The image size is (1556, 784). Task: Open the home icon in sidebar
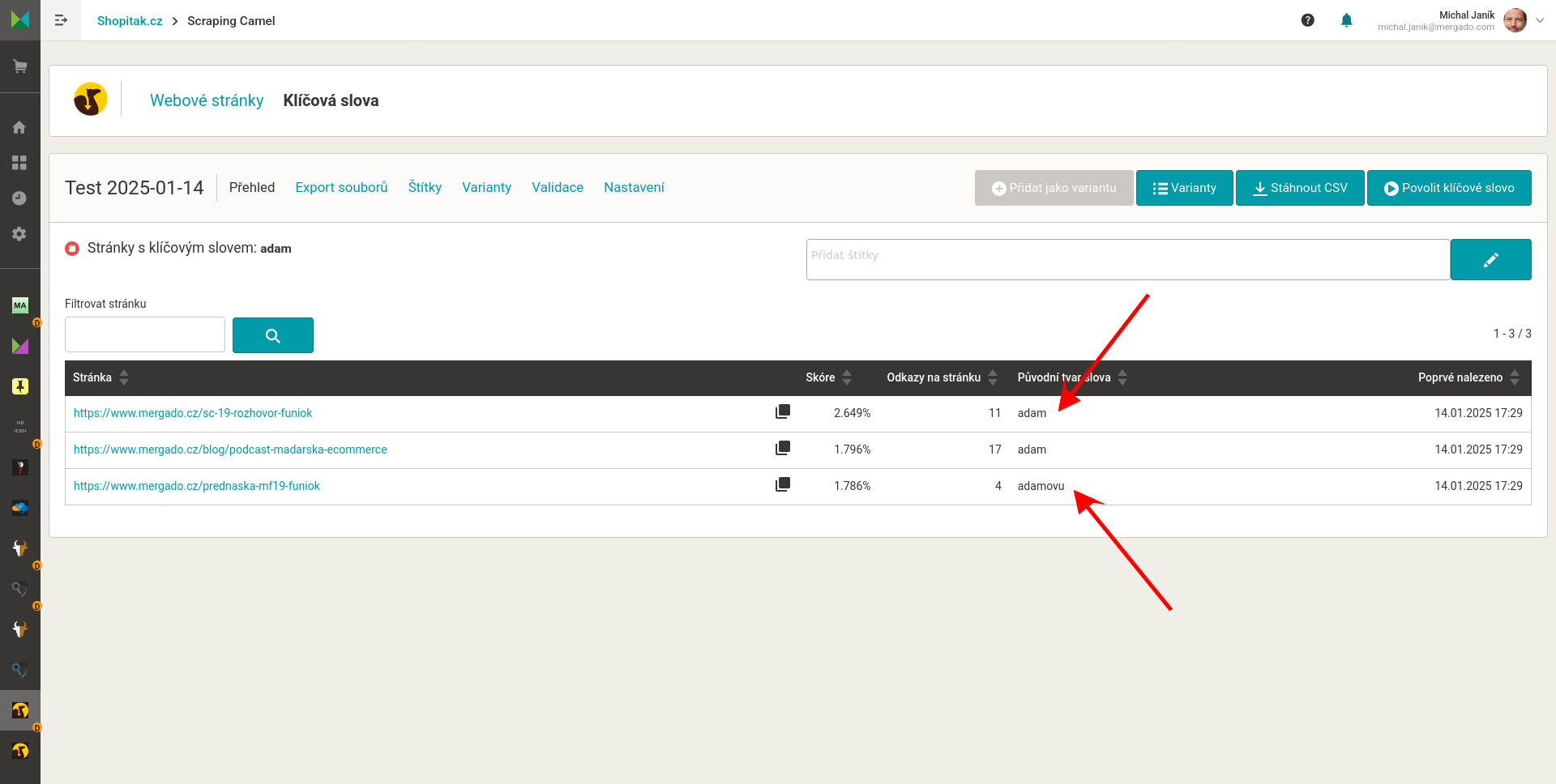pyautogui.click(x=19, y=127)
